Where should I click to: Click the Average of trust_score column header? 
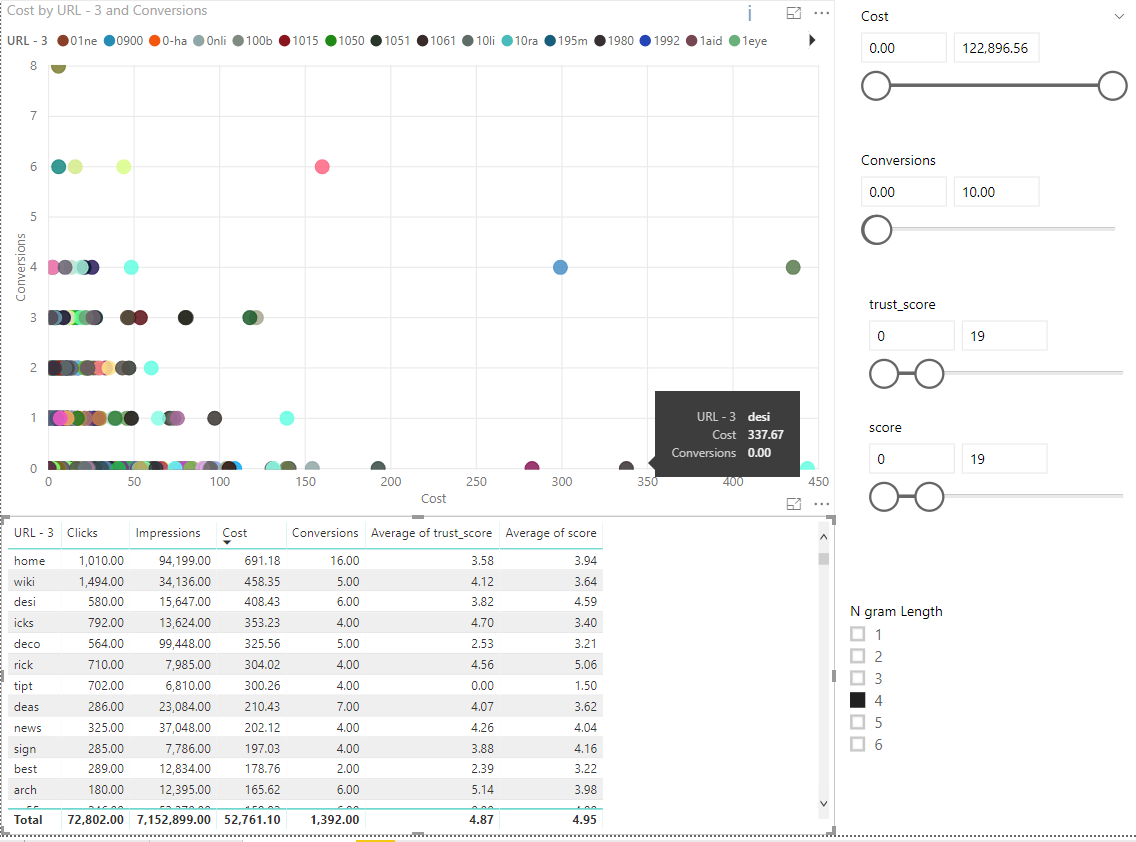point(431,533)
